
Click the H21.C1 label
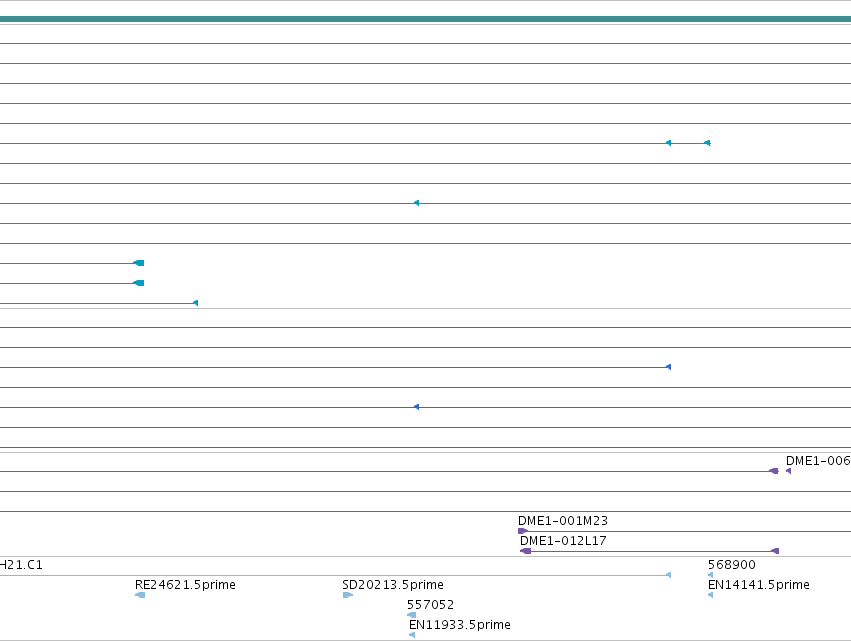tap(21, 564)
